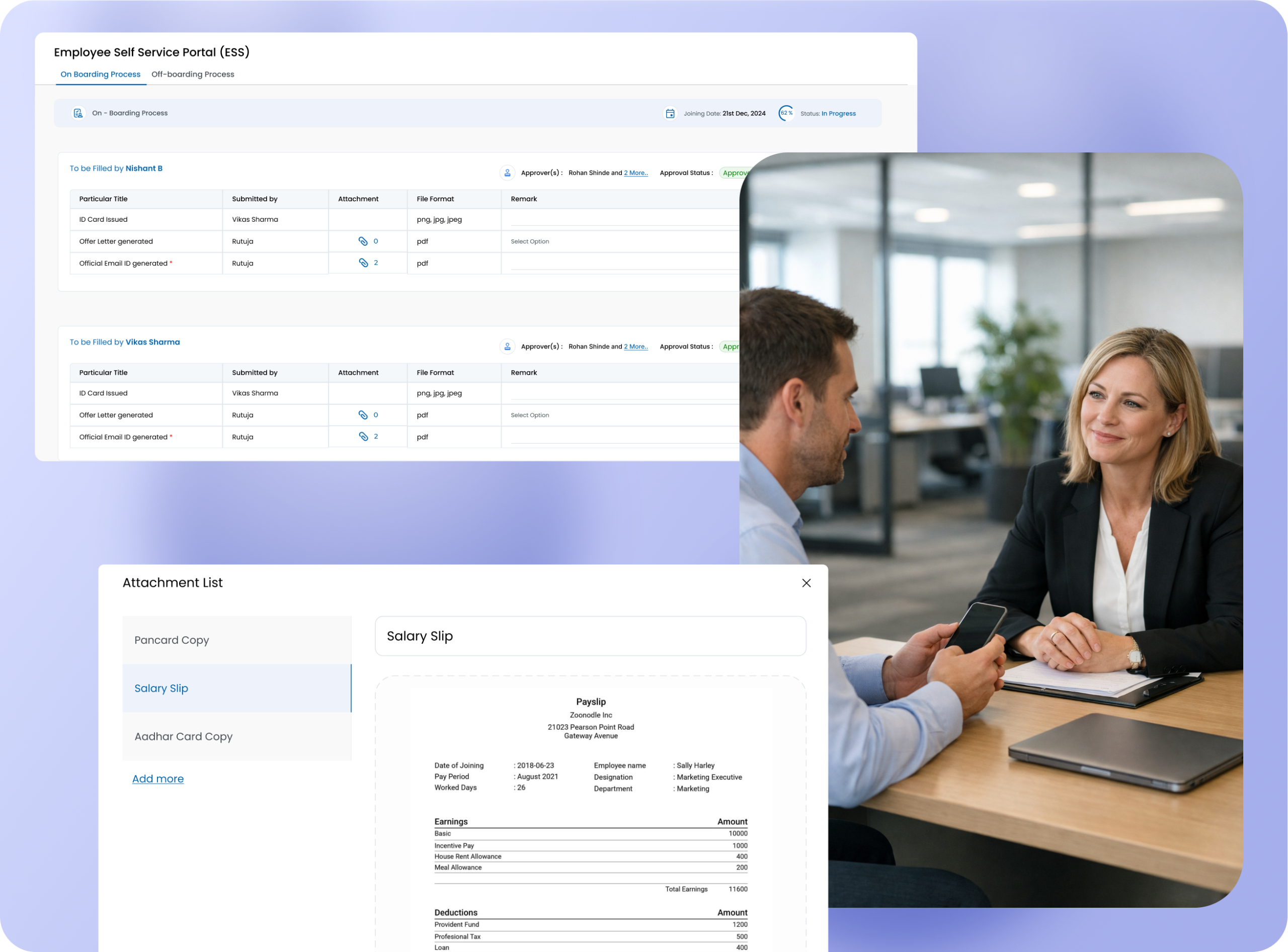The width and height of the screenshot is (1288, 952).
Task: Switch to Off-boarding Process tab
Action: (193, 74)
